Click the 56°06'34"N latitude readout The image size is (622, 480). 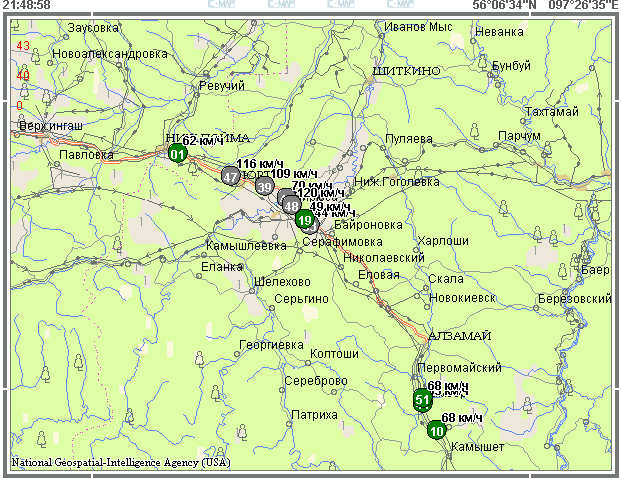504,5
